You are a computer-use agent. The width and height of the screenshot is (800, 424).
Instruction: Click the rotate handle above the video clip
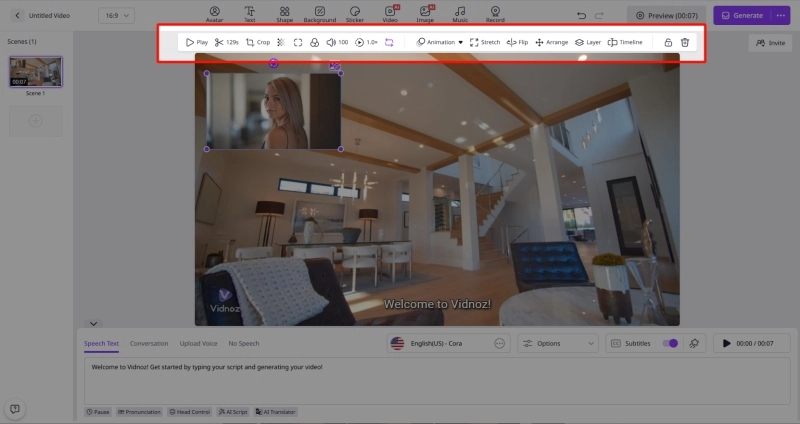click(x=273, y=63)
